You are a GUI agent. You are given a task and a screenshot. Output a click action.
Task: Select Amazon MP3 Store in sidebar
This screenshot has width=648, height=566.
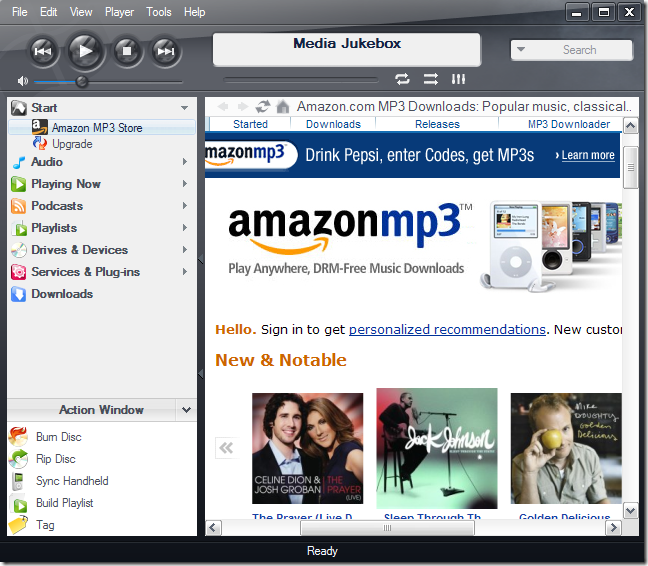[102, 128]
